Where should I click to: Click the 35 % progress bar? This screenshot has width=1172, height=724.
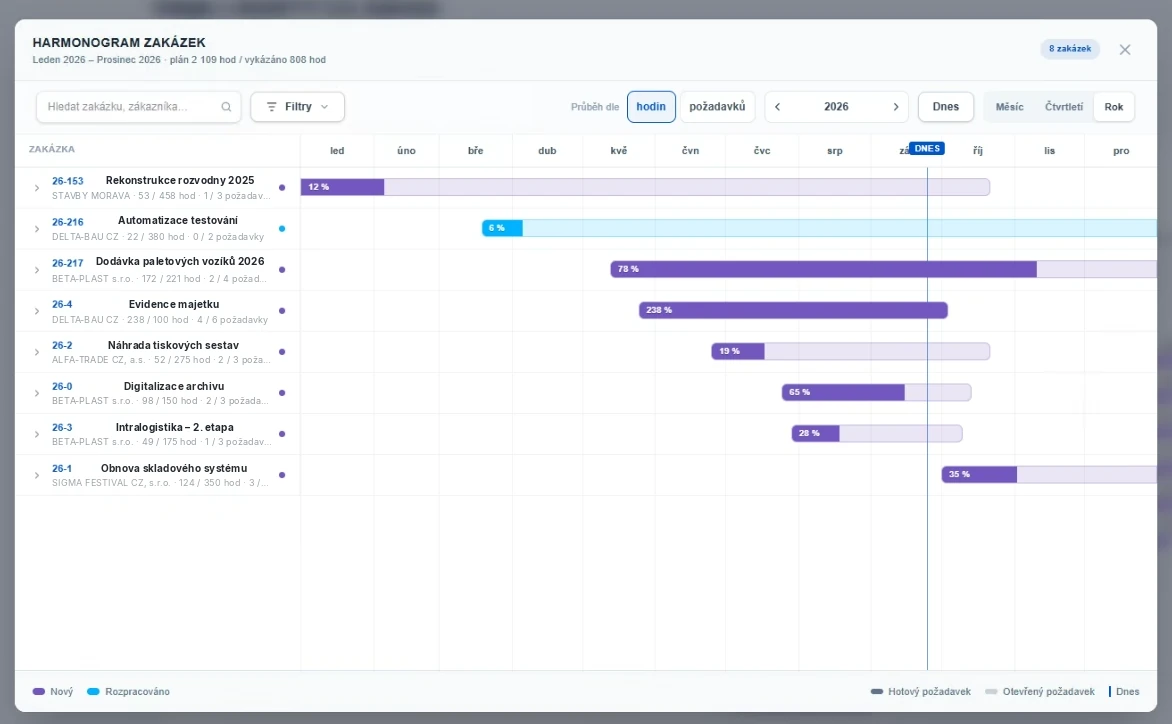tap(1049, 474)
